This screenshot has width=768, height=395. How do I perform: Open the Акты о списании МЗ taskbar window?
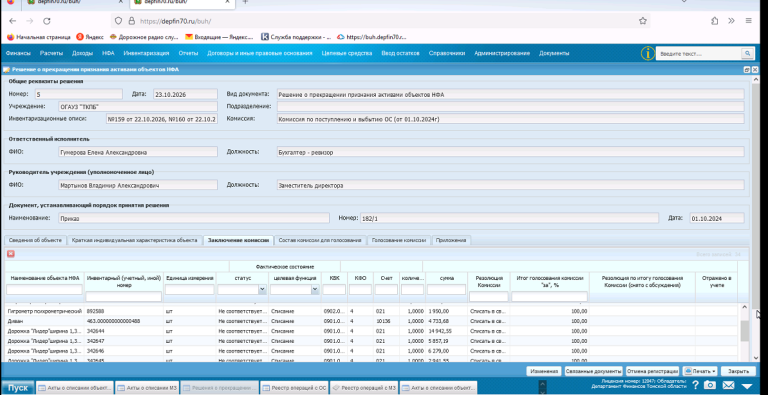pyautogui.click(x=146, y=388)
